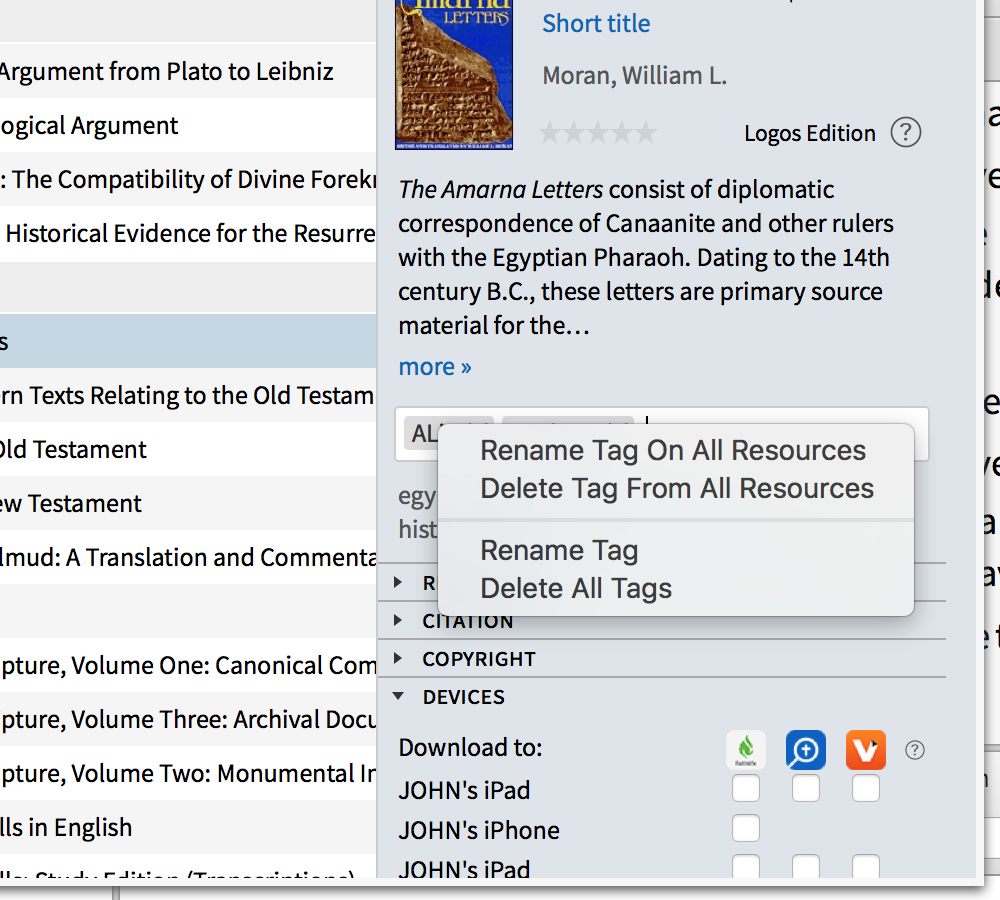This screenshot has height=900, width=1000.
Task: Check Verbum box for first JOHN's iPad
Action: coord(865,788)
